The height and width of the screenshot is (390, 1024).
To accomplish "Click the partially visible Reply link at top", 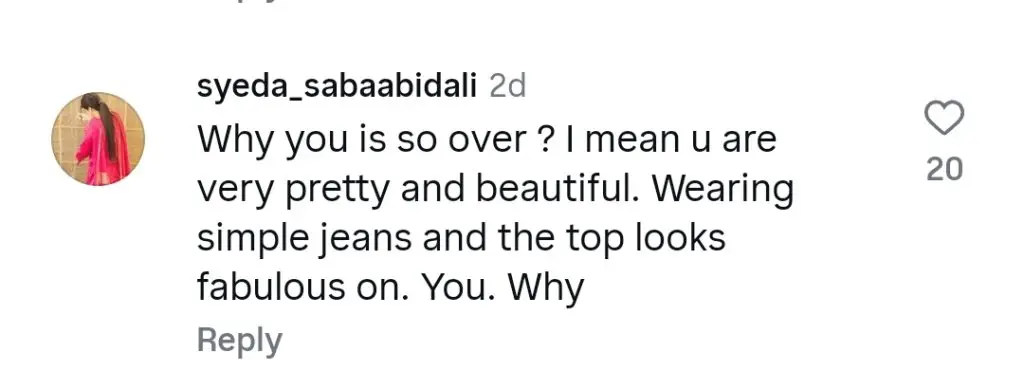I will click(x=240, y=2).
